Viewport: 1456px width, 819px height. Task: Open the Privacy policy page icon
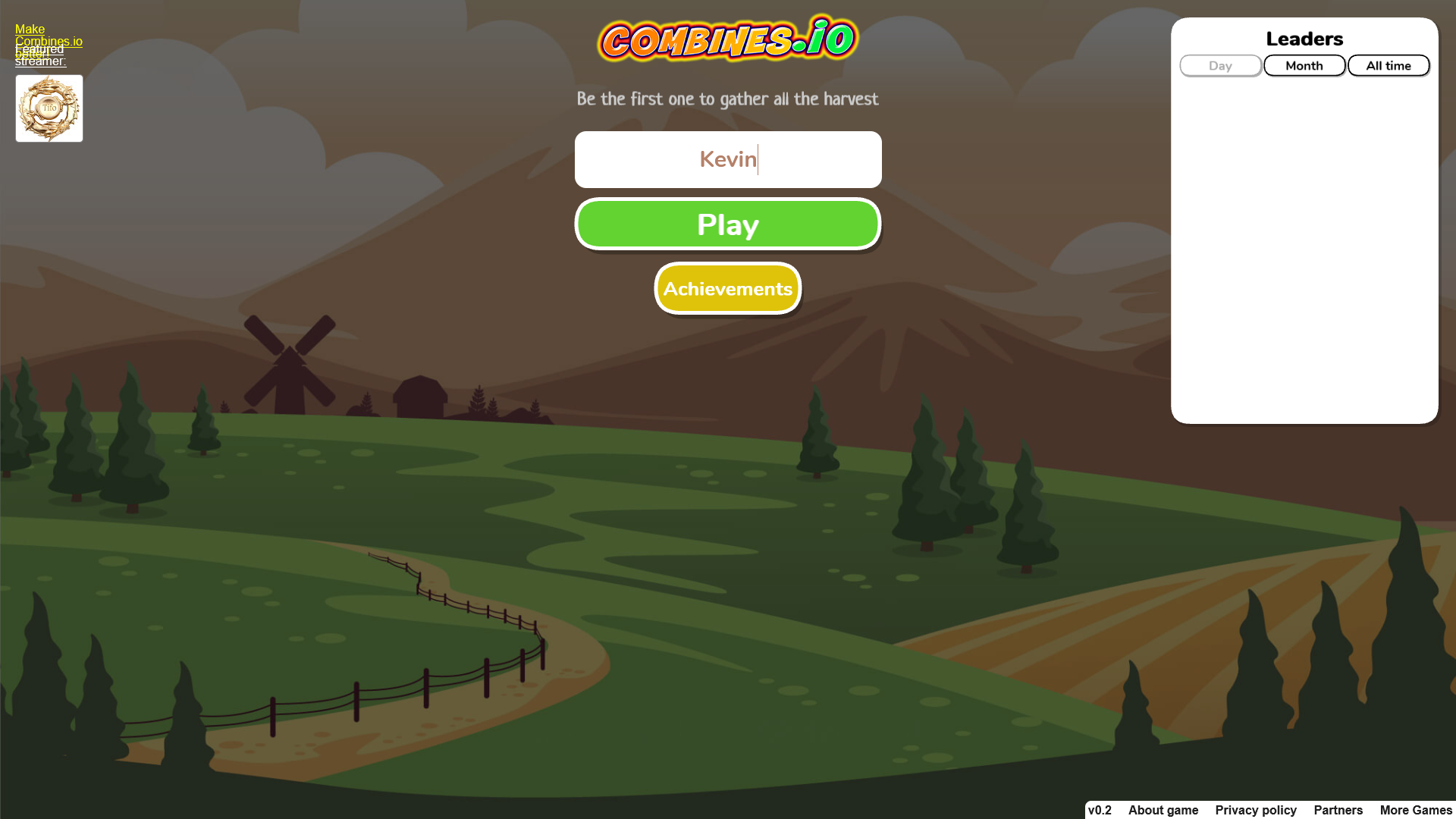coord(1256,810)
